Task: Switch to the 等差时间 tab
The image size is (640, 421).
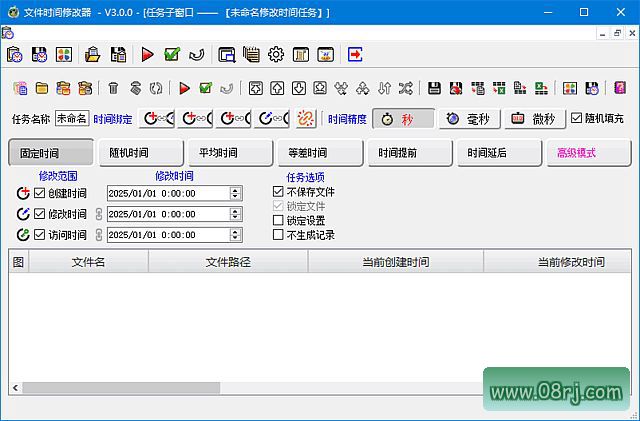Action: 320,153
